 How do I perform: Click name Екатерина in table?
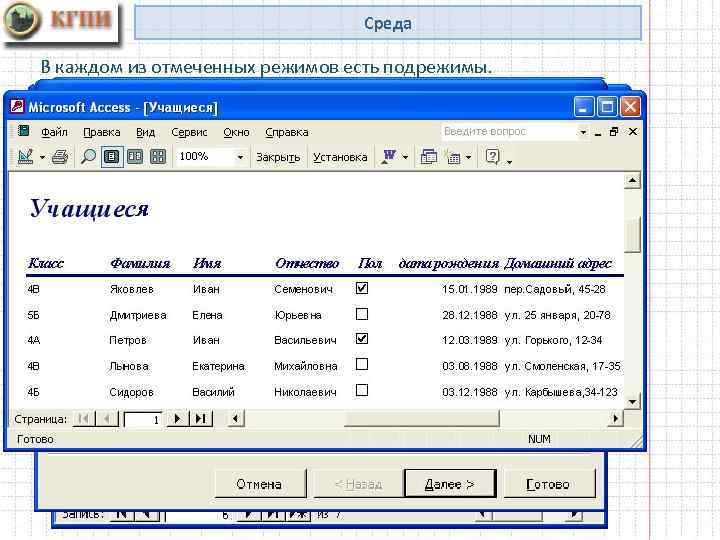click(x=218, y=366)
